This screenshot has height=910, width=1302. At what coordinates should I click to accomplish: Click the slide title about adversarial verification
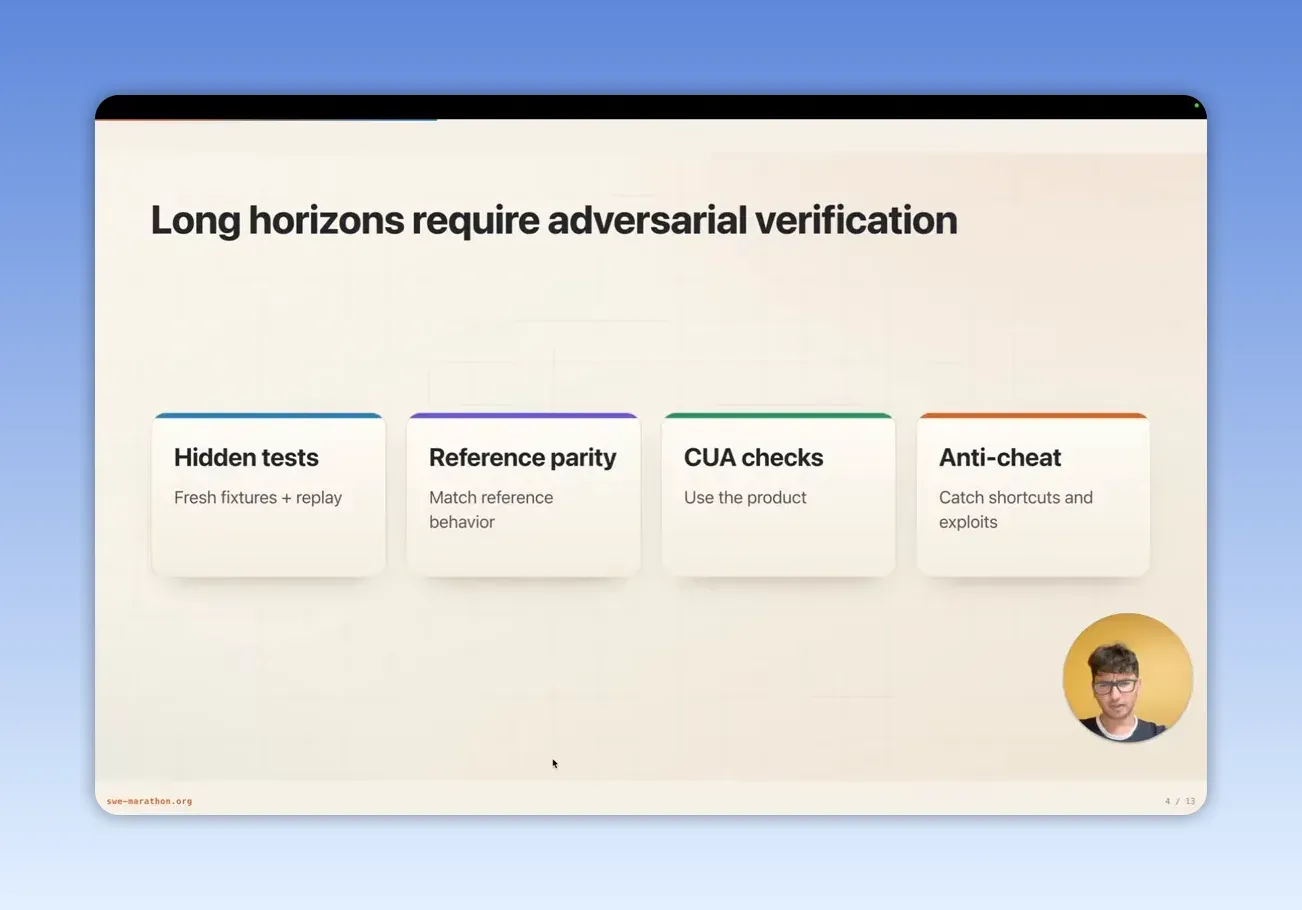[554, 220]
